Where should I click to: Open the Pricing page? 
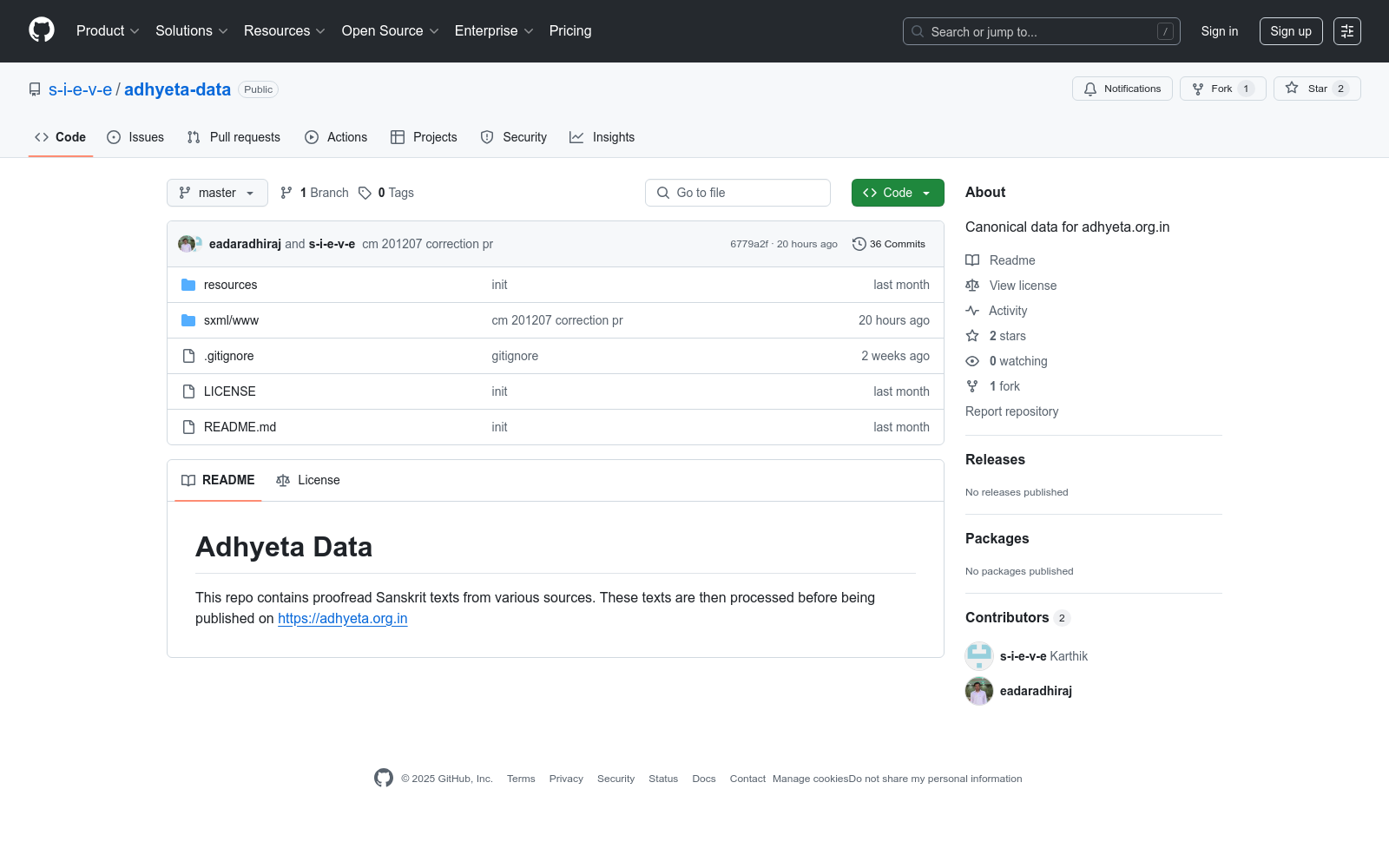point(570,30)
